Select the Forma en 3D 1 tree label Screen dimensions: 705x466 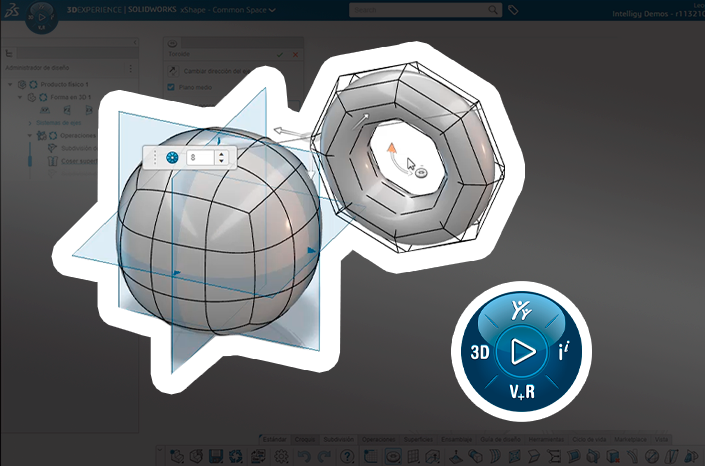pos(71,97)
